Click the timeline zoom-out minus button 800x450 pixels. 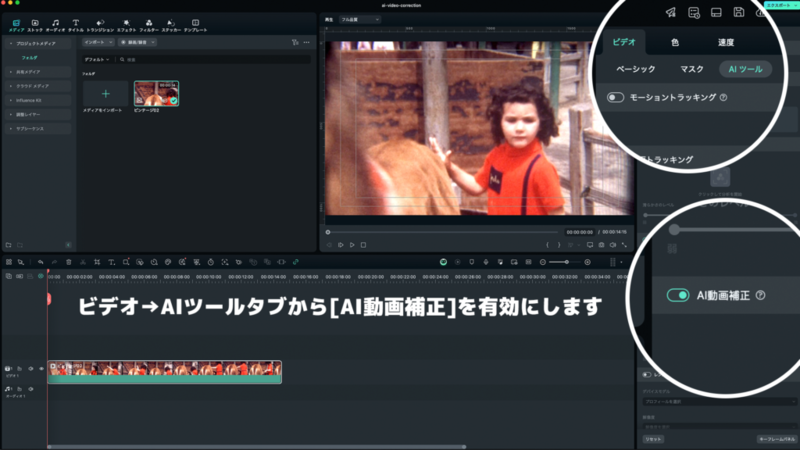pyautogui.click(x=543, y=262)
